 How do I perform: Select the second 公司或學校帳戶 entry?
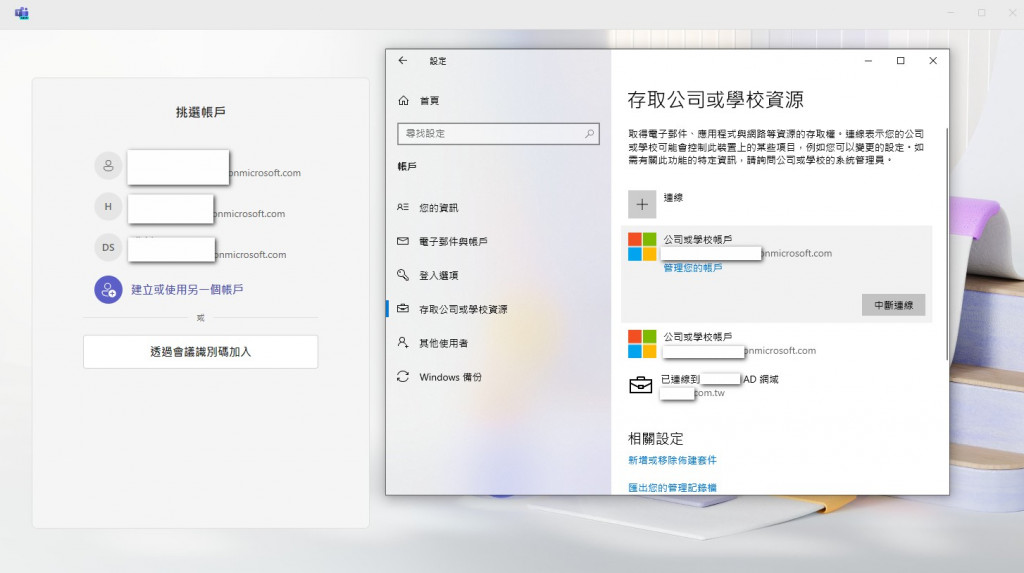[776, 344]
